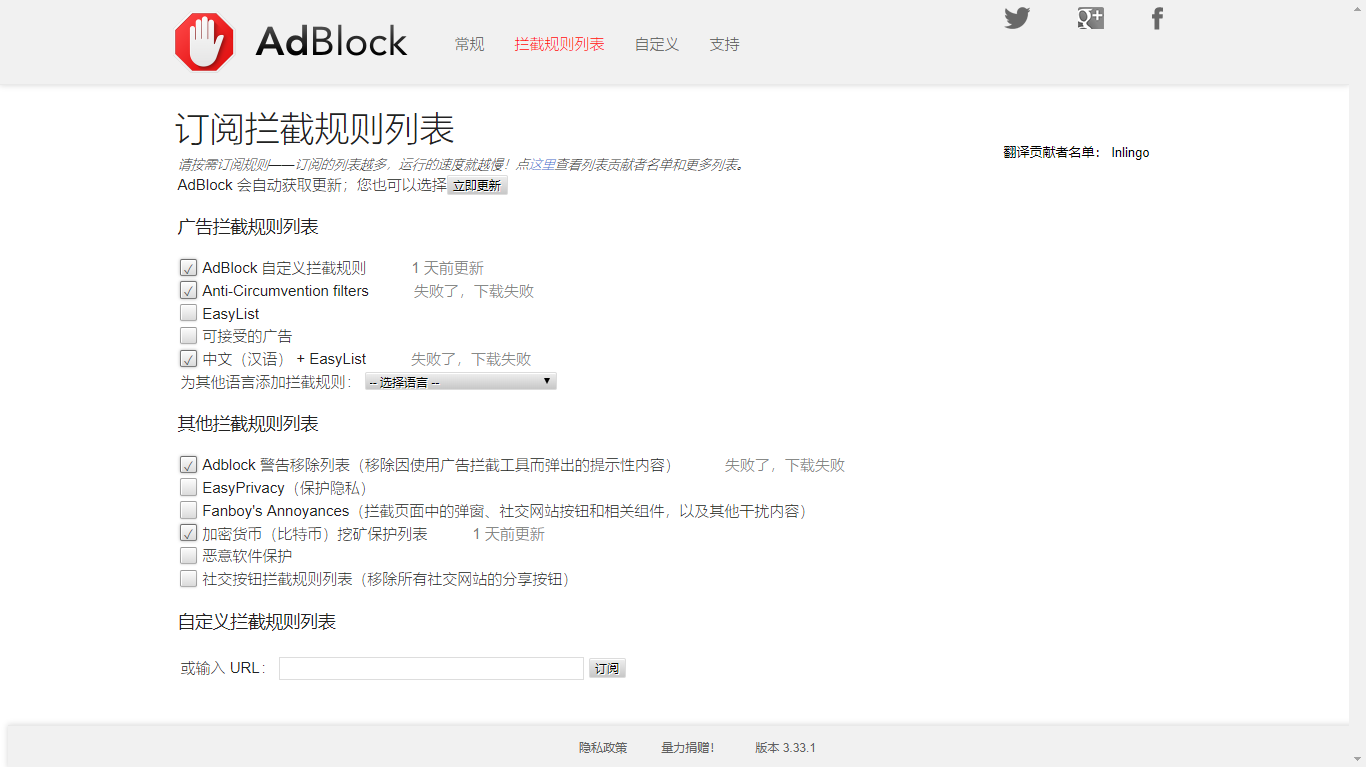Enable 恶意软件保护 checkbox
Screen dimensions: 1366x767
tap(188, 556)
